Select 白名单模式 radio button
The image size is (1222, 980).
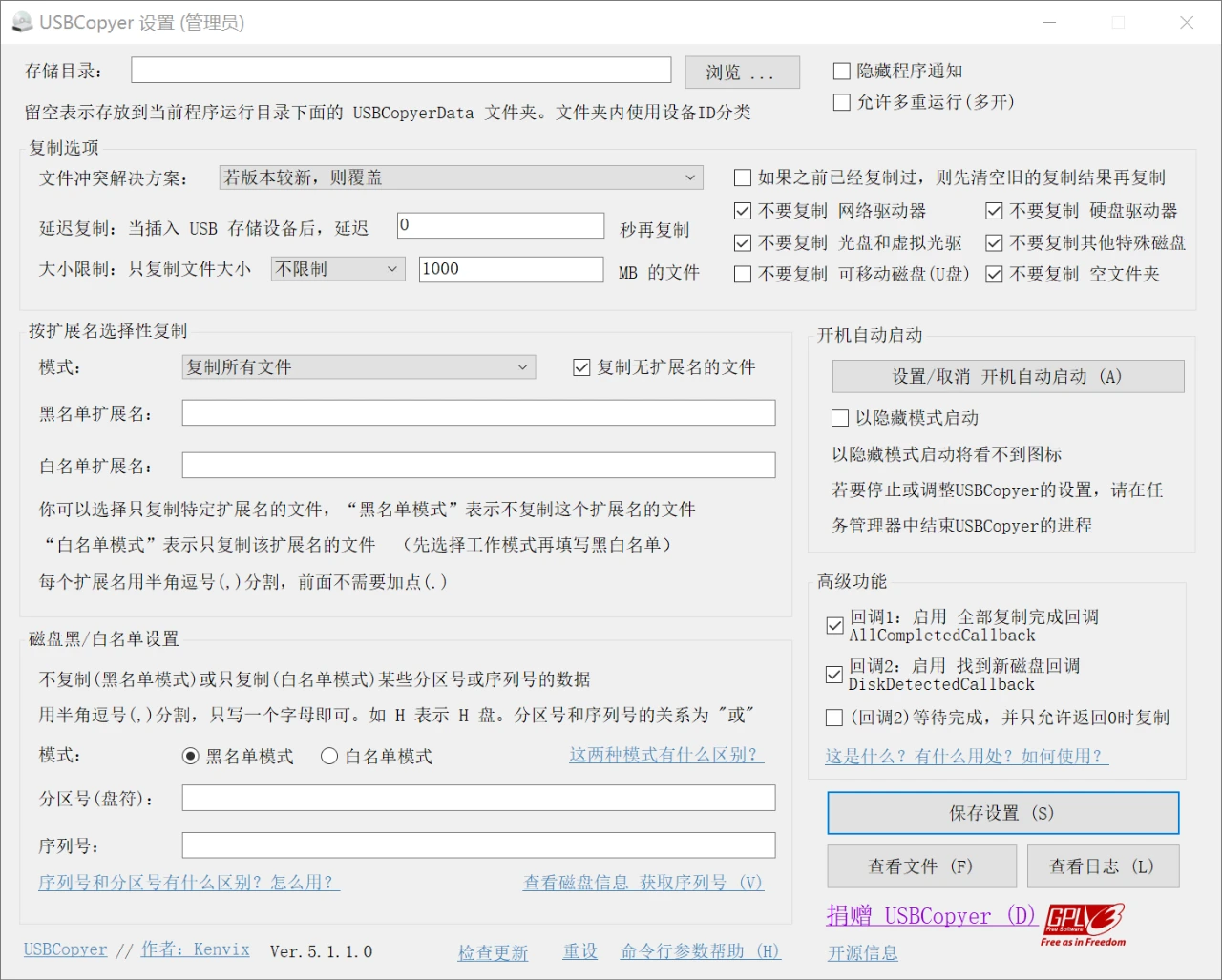pos(329,756)
